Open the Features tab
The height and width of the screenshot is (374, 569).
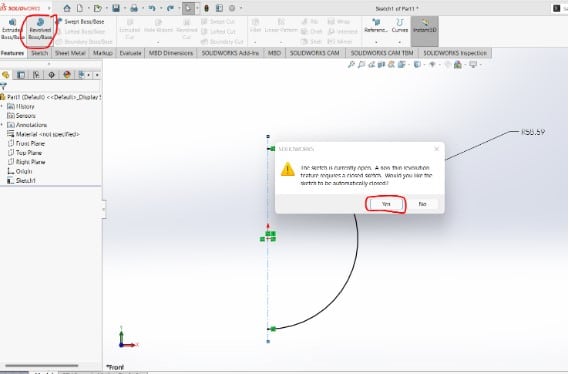(x=13, y=53)
